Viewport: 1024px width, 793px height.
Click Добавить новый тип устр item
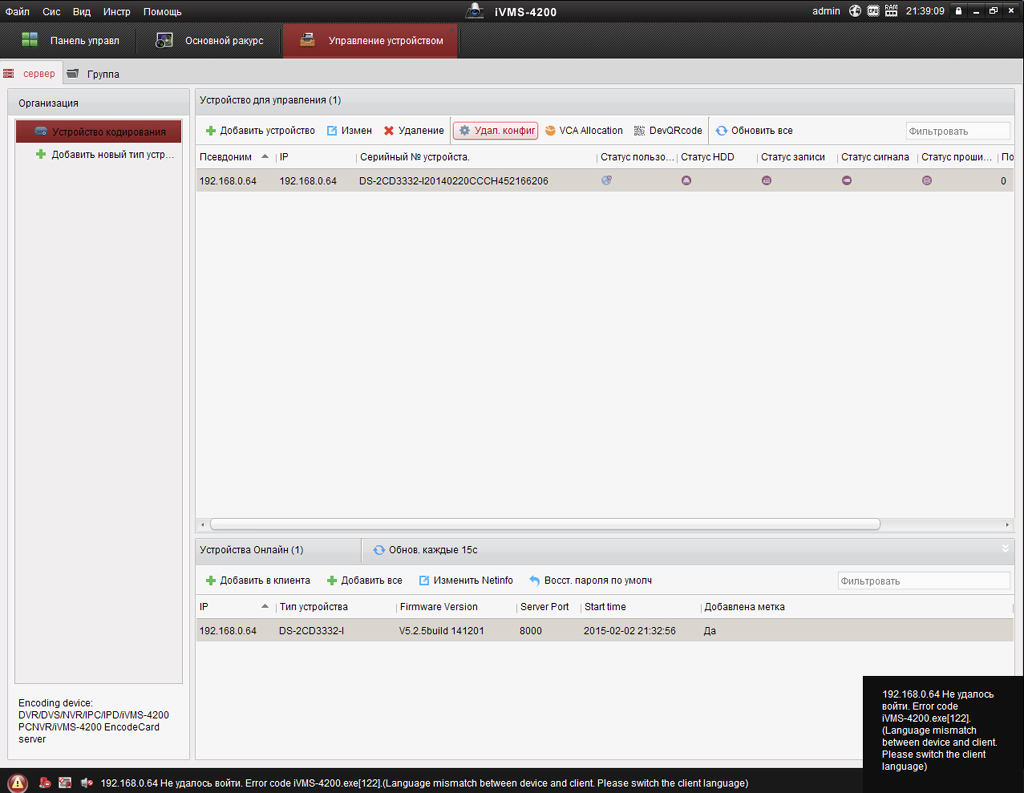pos(105,154)
